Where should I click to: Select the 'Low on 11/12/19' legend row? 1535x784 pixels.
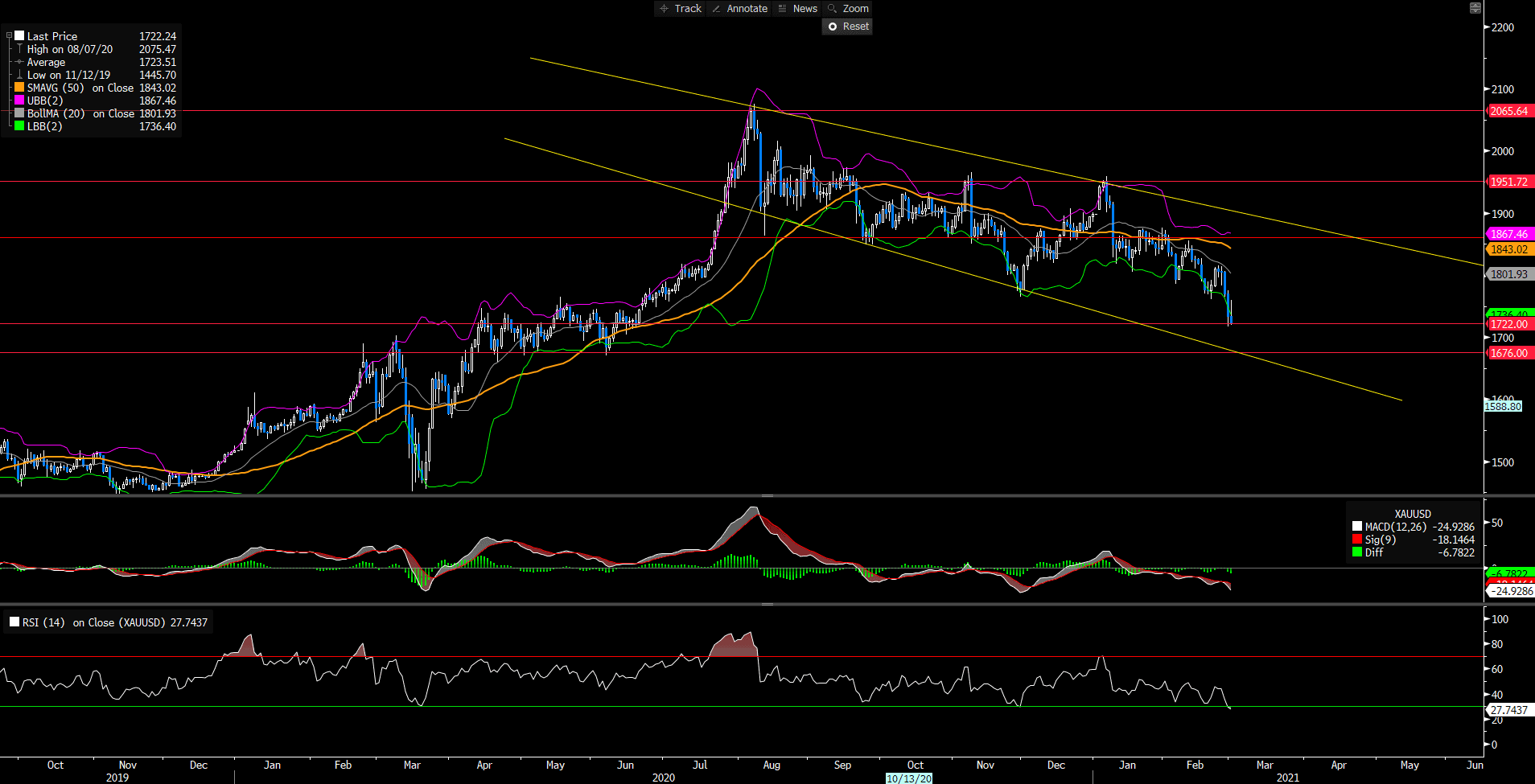[97, 75]
